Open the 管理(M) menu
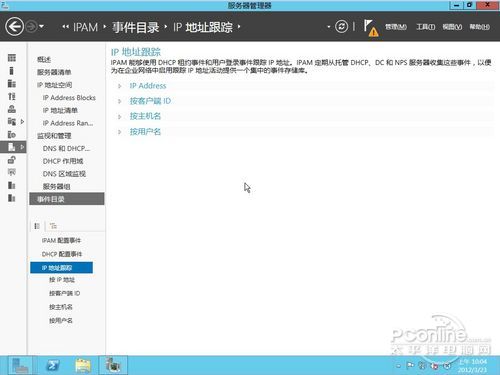 click(x=396, y=27)
